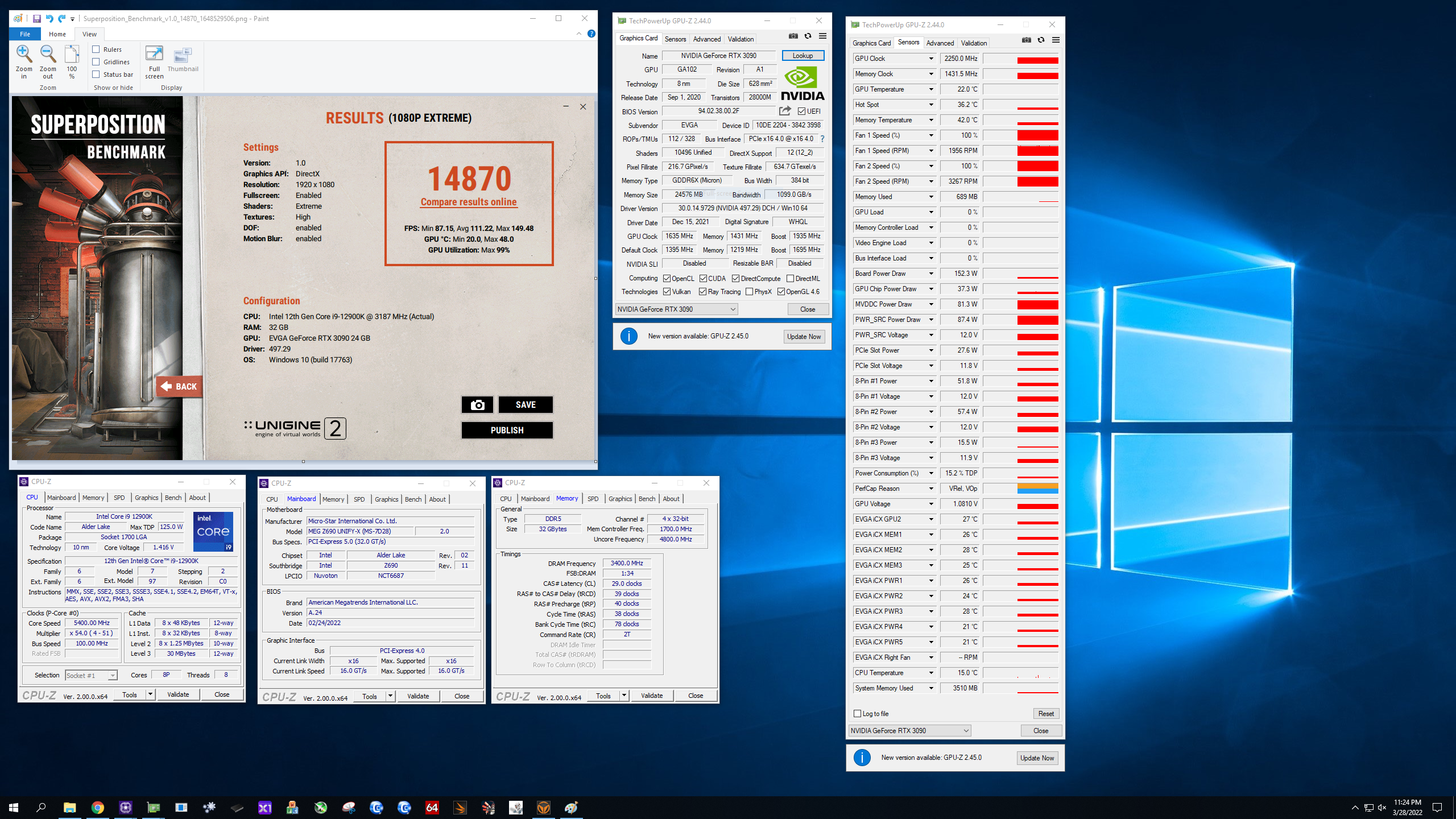Click screenshot camera icon in GPU-Z Graphics Card window

tap(793, 36)
